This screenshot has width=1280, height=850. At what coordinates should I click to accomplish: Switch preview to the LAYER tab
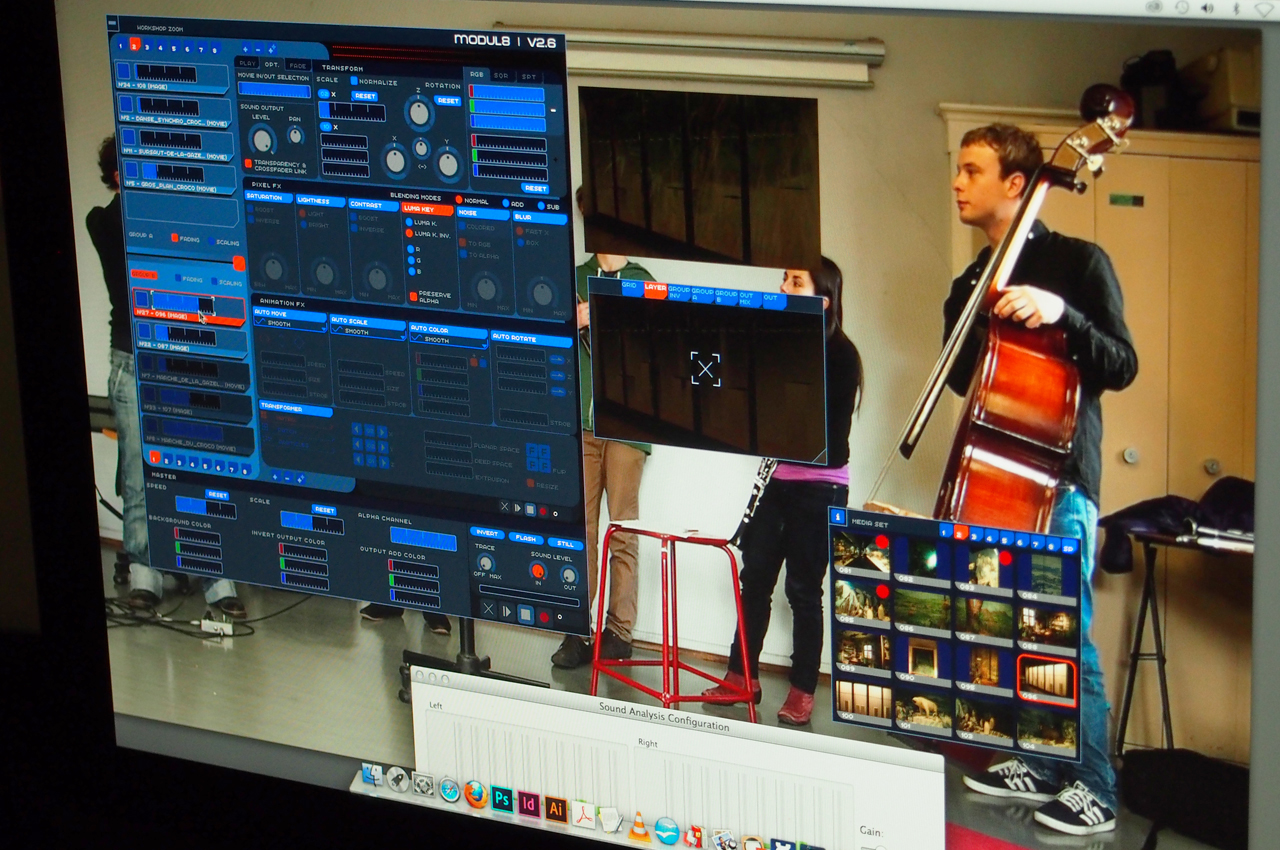tap(655, 289)
